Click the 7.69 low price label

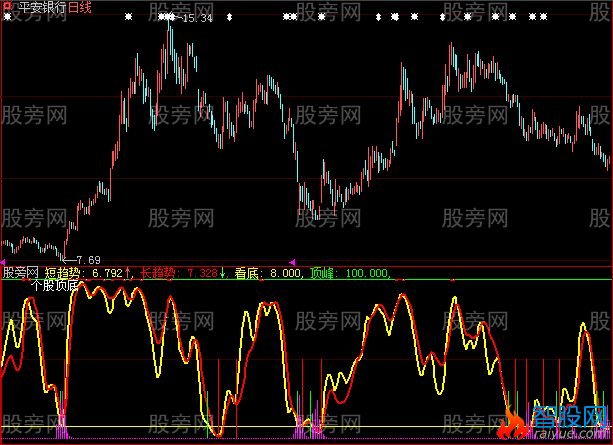(90, 259)
